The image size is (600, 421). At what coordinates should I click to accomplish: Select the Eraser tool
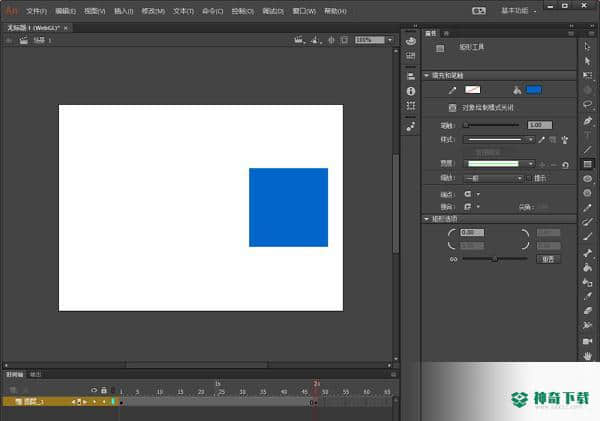pyautogui.click(x=587, y=311)
